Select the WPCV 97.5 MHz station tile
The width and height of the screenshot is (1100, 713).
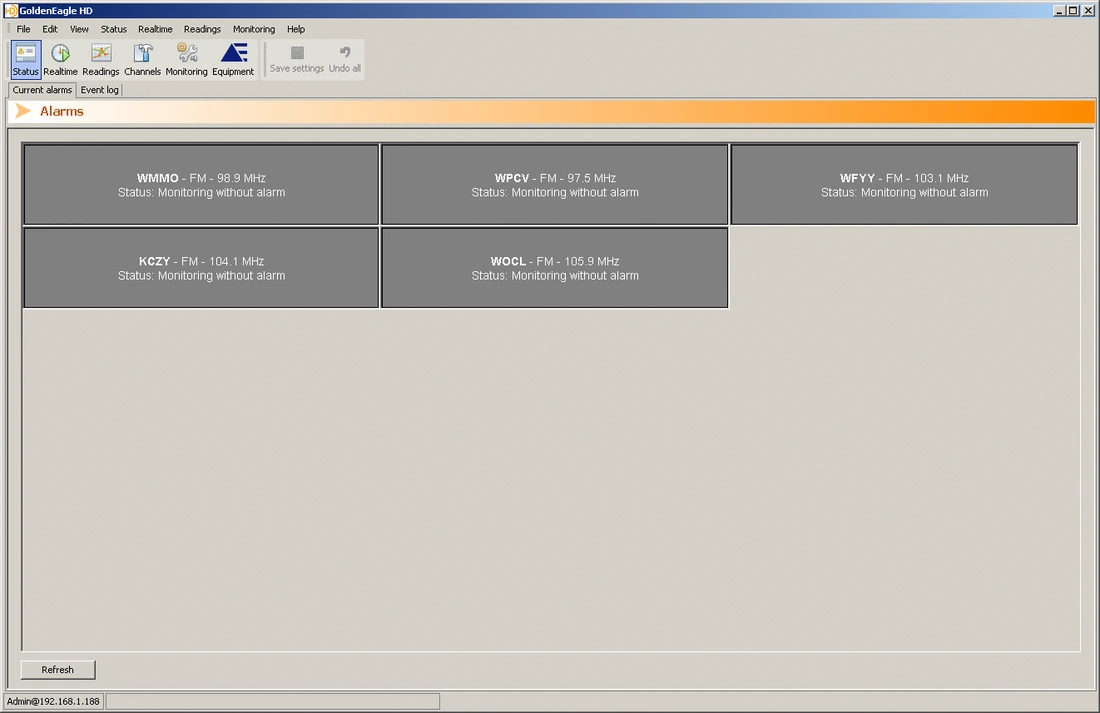(555, 185)
